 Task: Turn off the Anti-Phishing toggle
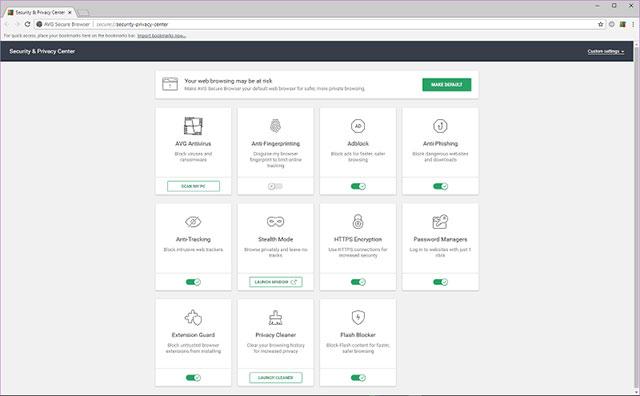[440, 186]
